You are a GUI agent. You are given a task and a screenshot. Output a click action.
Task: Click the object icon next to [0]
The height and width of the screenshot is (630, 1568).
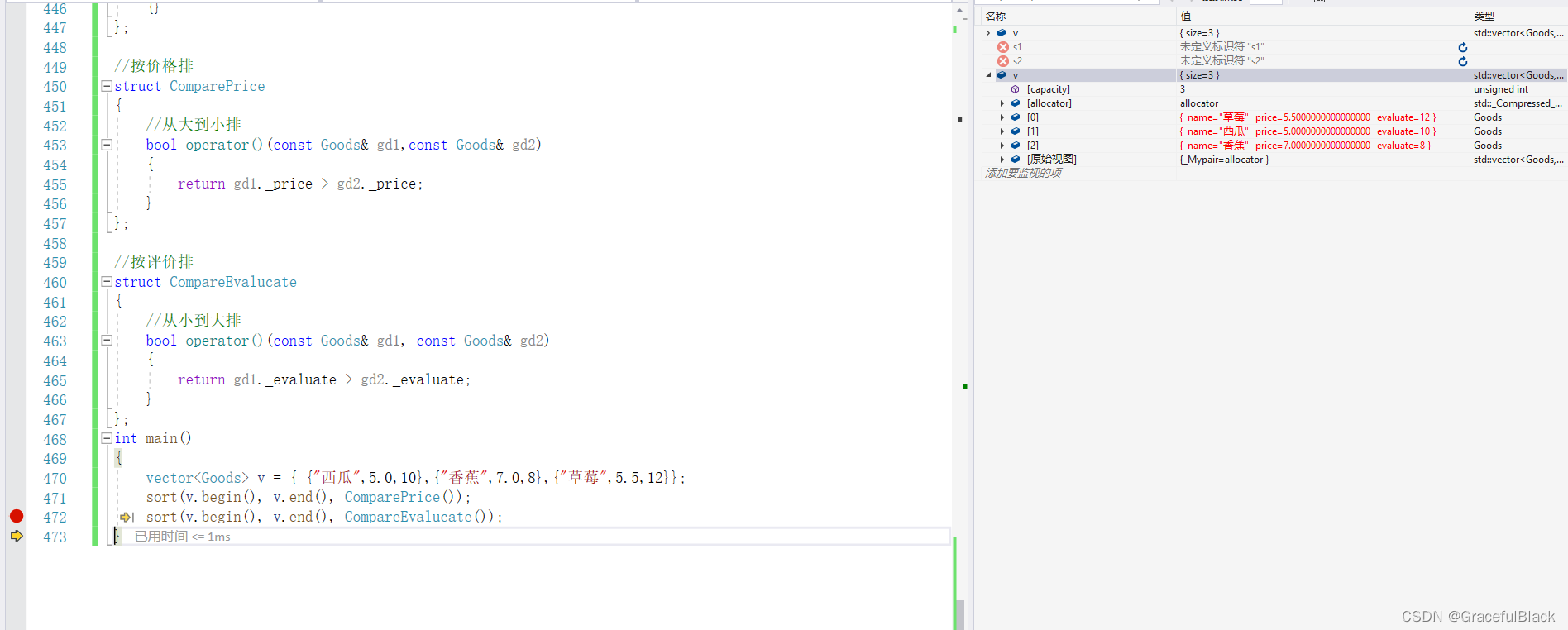tap(1016, 117)
